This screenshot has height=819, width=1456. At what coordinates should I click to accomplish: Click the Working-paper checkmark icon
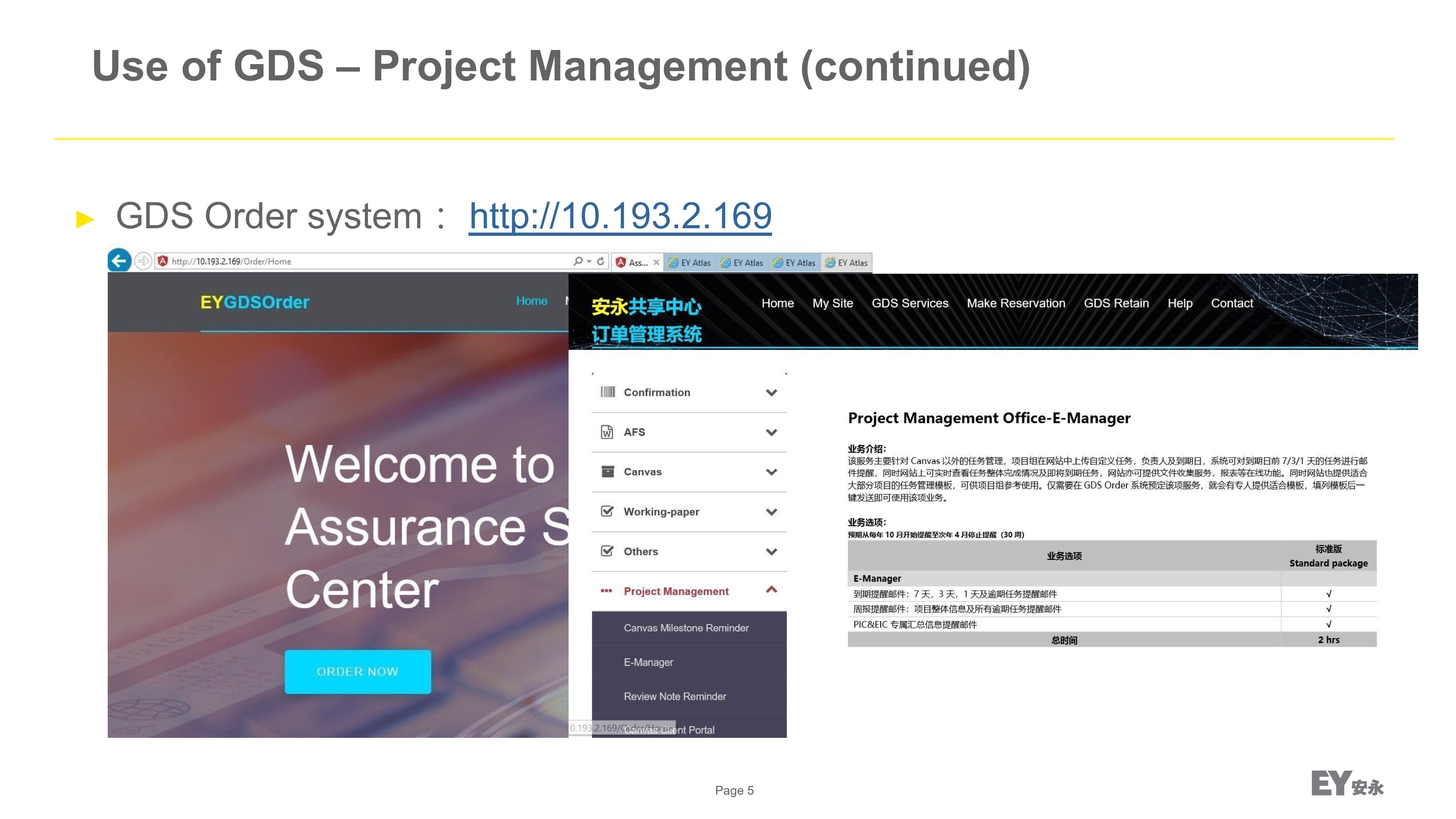coord(607,511)
